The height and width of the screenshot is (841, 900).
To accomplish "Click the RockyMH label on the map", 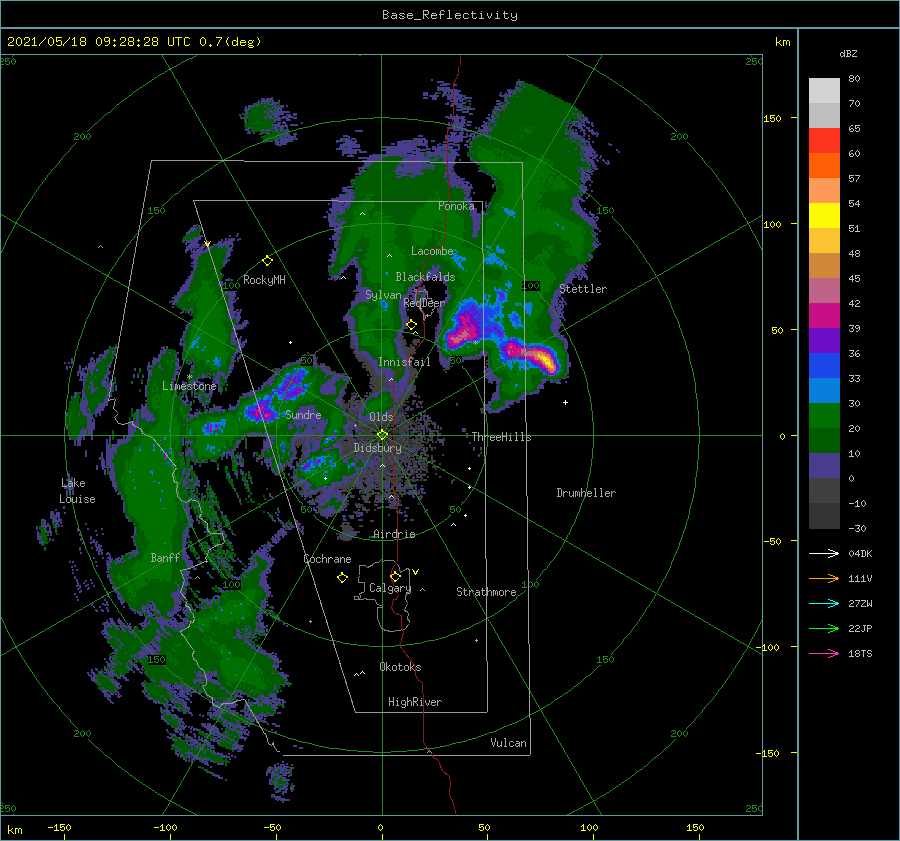I will tap(264, 280).
